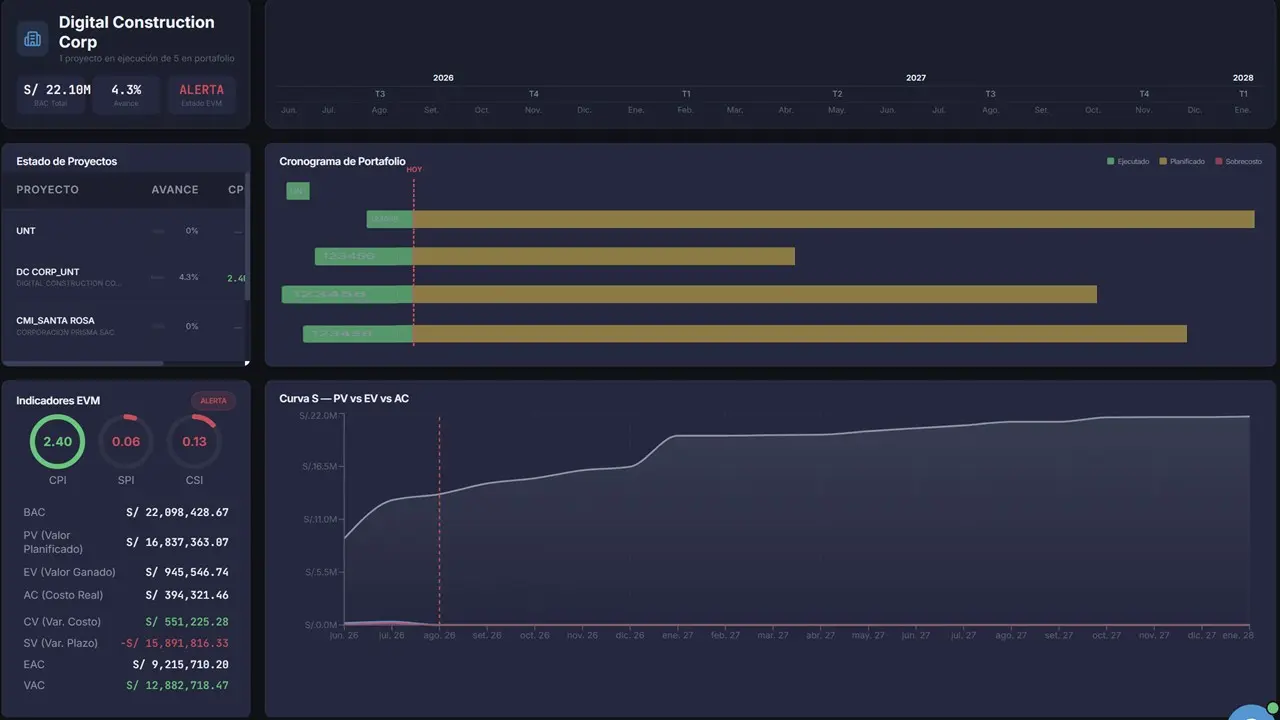Click the 0% avance value in UNT row
This screenshot has height=720, width=1280.
click(192, 231)
